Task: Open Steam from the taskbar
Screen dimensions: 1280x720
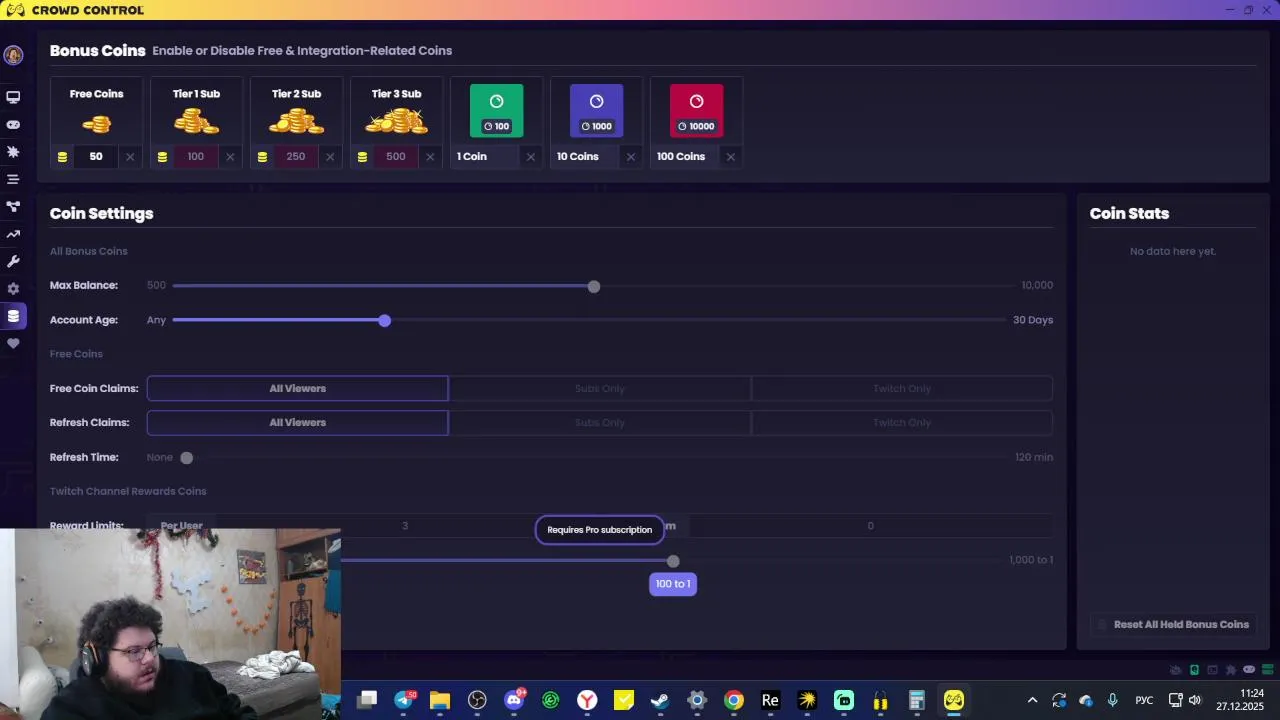Action: pos(660,700)
